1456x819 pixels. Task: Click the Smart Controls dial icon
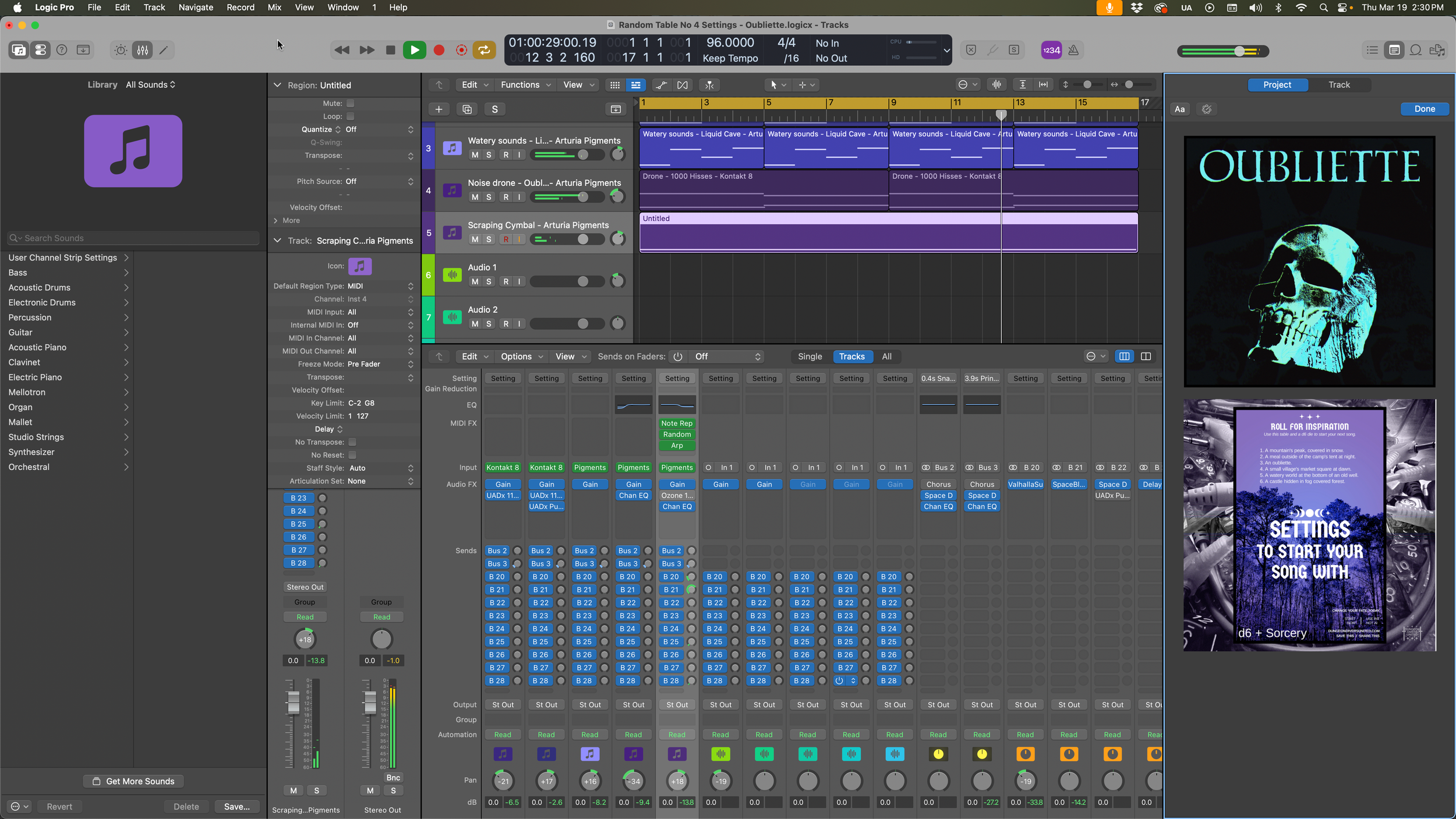click(x=121, y=50)
